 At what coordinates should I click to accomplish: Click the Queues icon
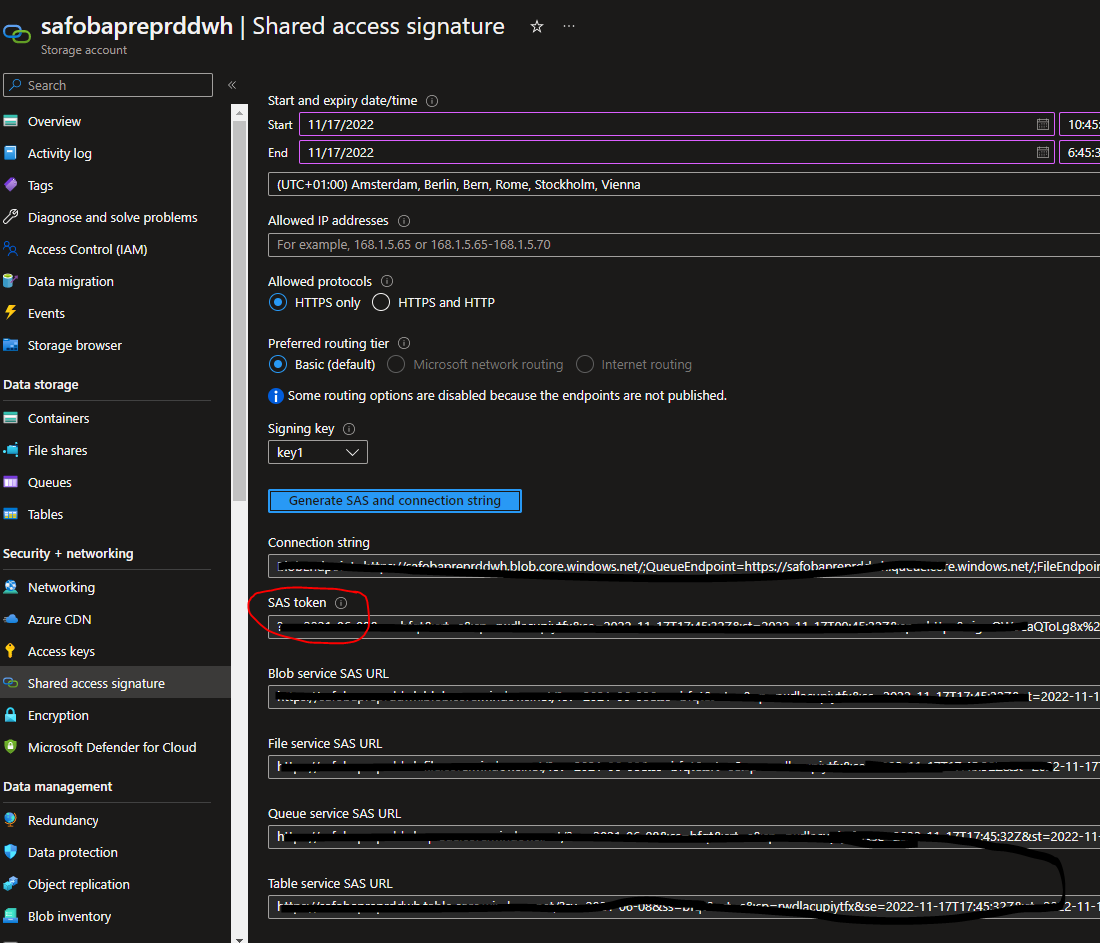point(11,482)
